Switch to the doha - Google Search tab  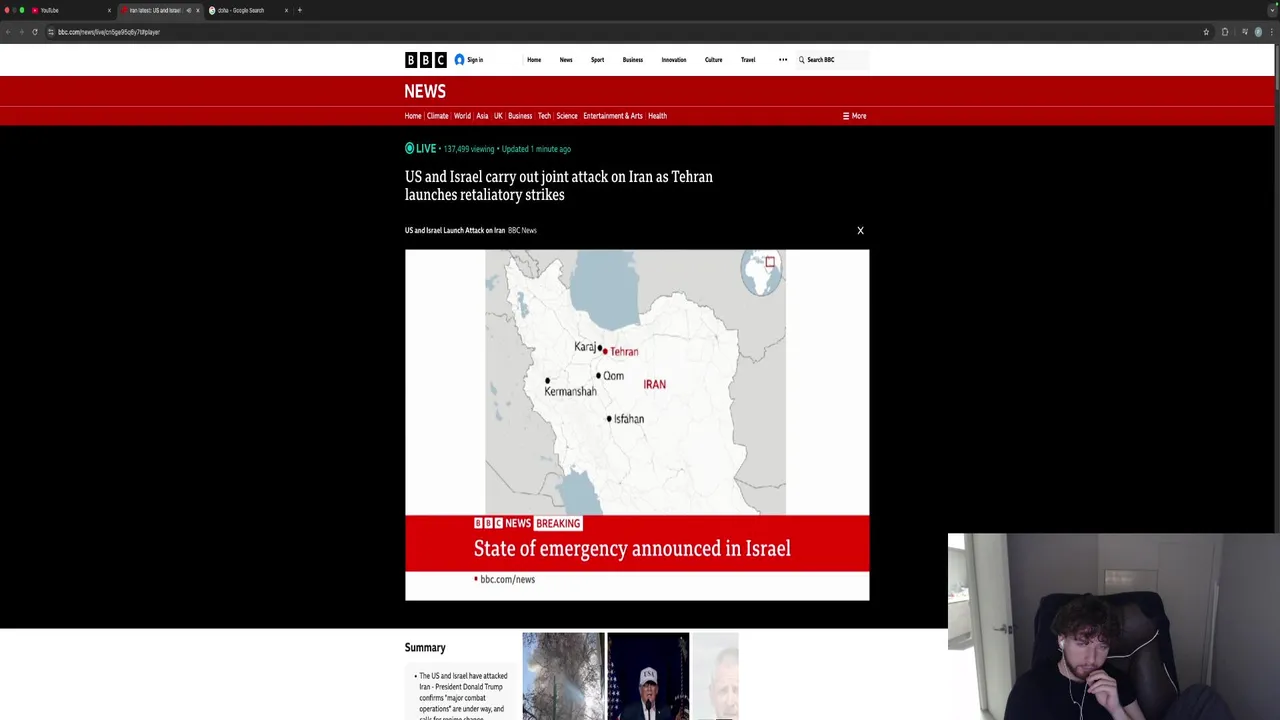(247, 10)
